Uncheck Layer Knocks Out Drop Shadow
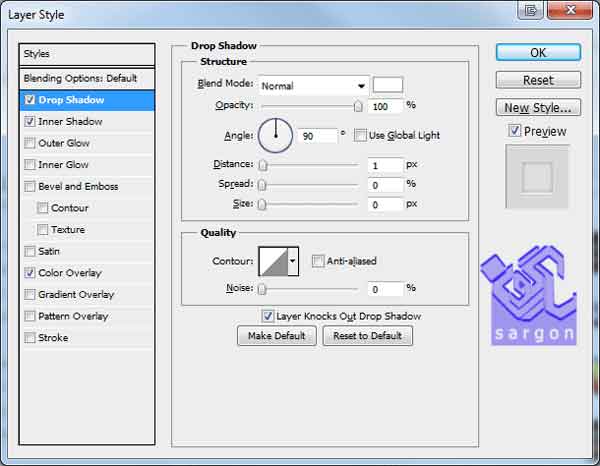This screenshot has height=466, width=600. [x=267, y=316]
